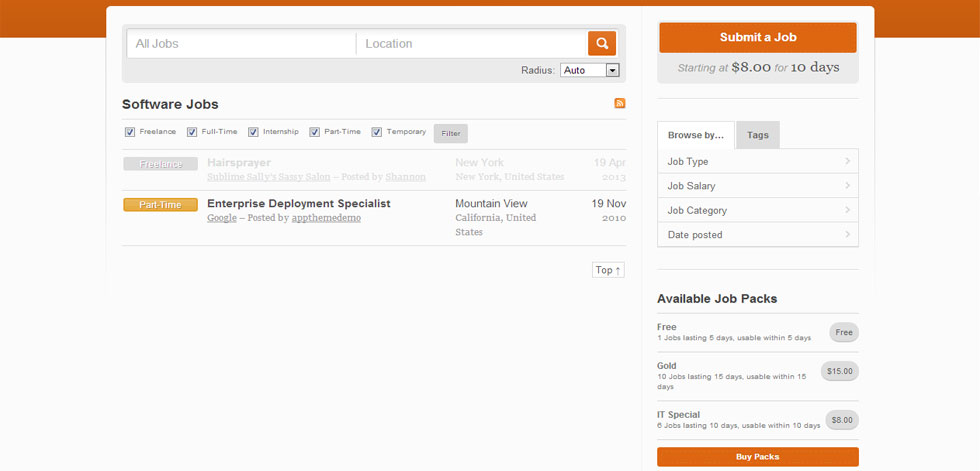Image resolution: width=980 pixels, height=471 pixels.
Task: Open the Software Jobs RSS feed icon
Action: [x=619, y=104]
